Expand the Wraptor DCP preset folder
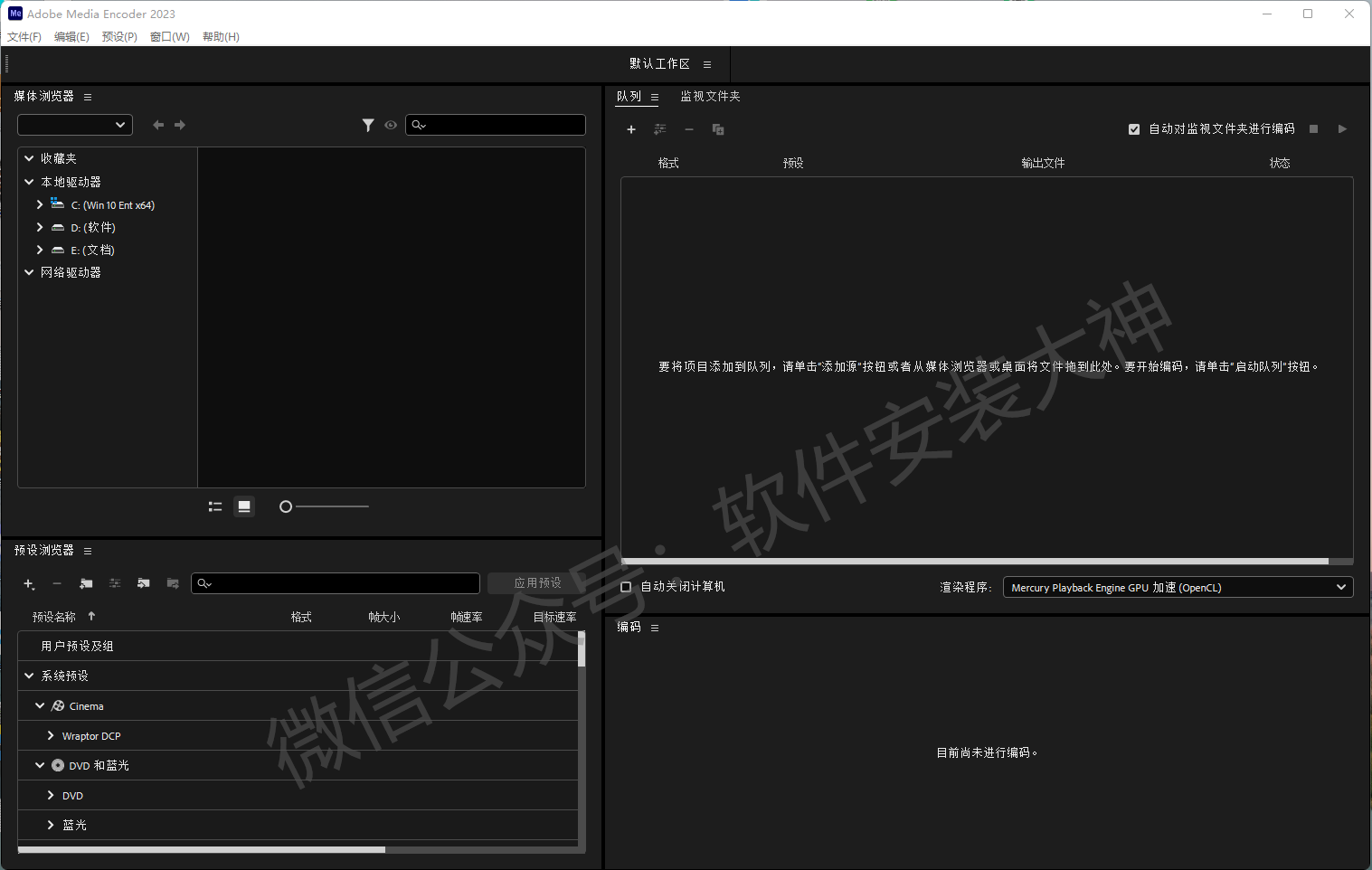 coord(51,735)
